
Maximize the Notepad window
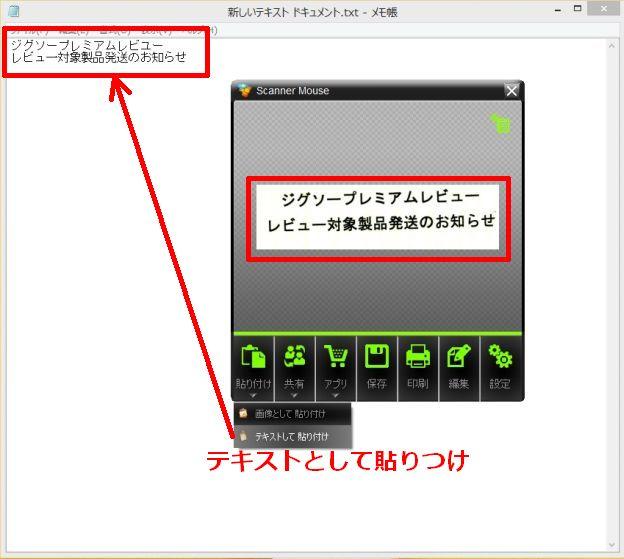577,9
